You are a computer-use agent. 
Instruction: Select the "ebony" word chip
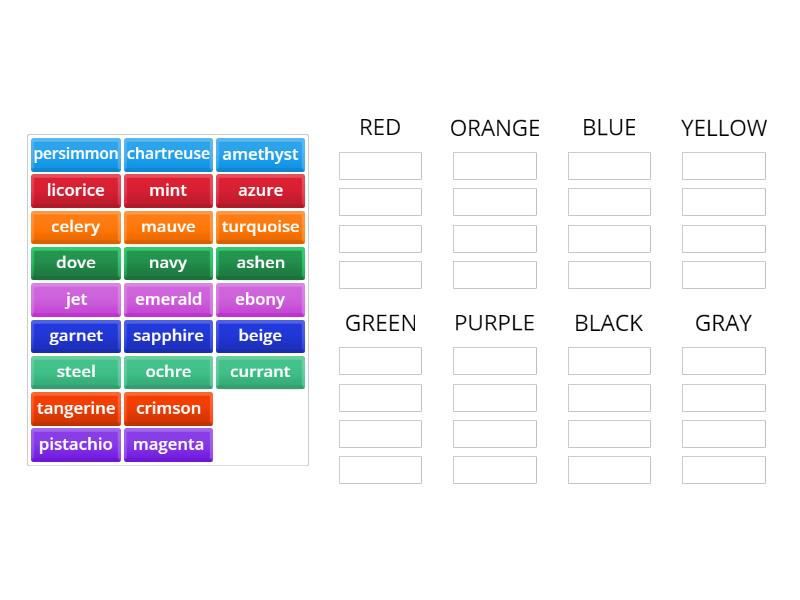261,299
